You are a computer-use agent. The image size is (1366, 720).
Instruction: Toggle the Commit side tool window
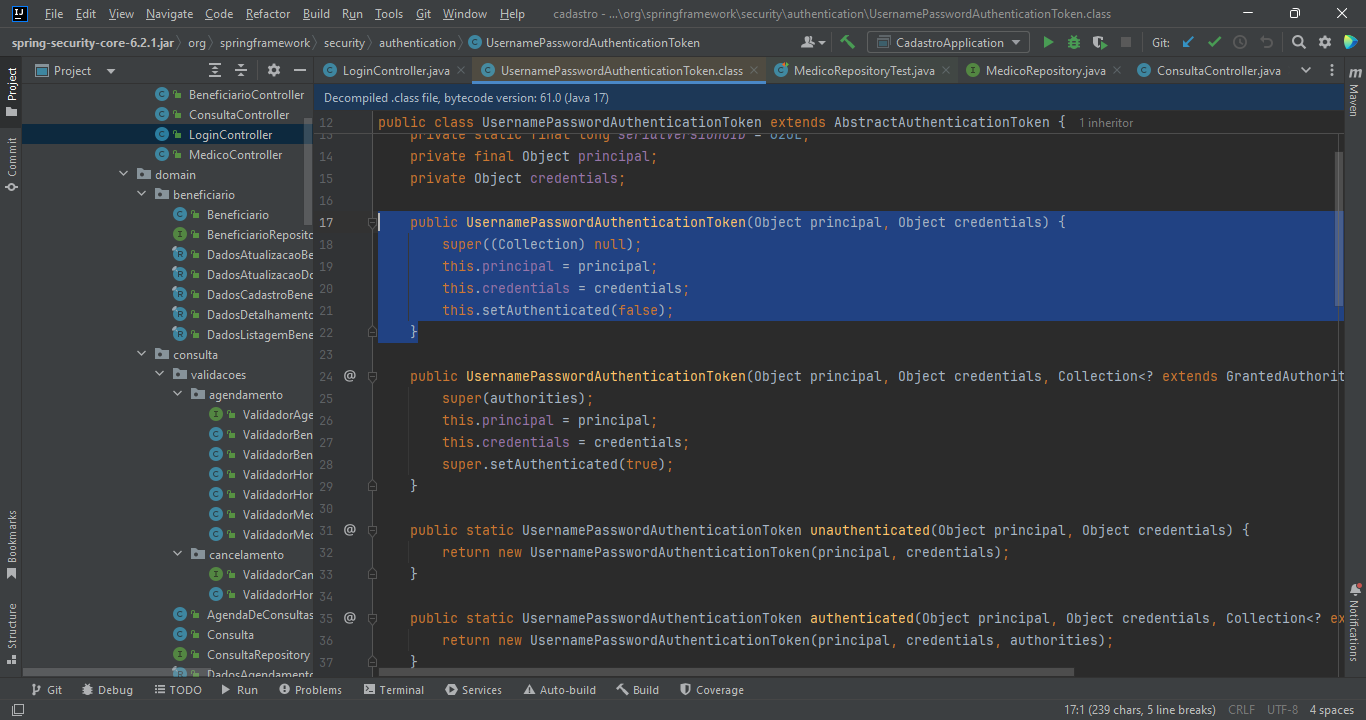point(12,165)
